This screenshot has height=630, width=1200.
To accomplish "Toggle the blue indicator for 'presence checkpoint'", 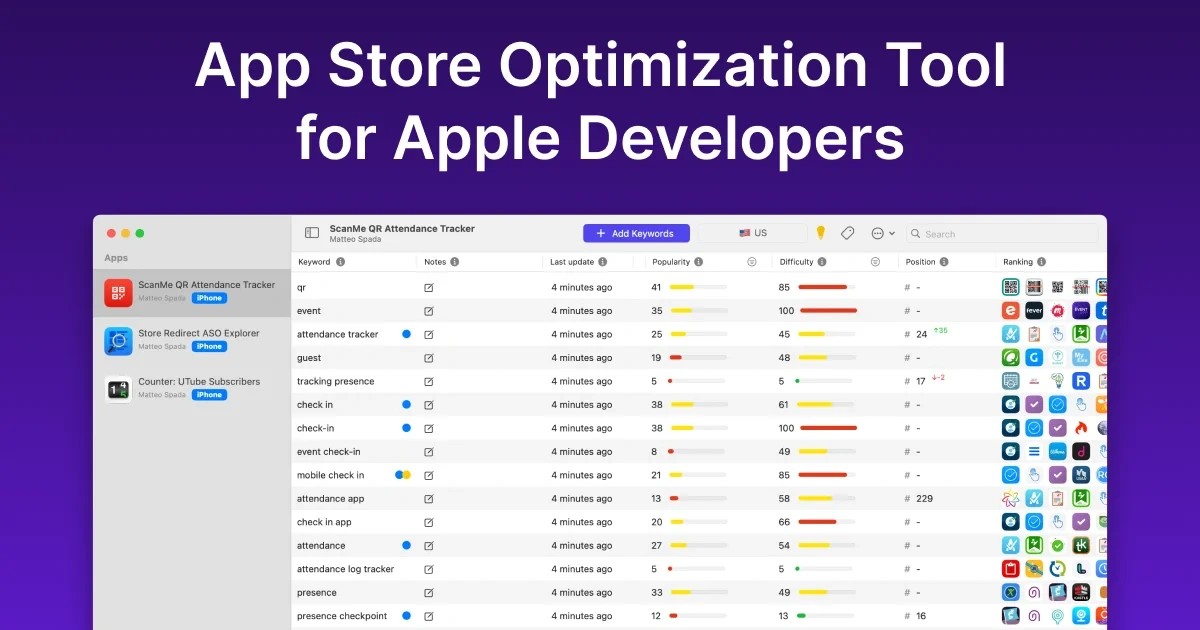I will [x=405, y=615].
